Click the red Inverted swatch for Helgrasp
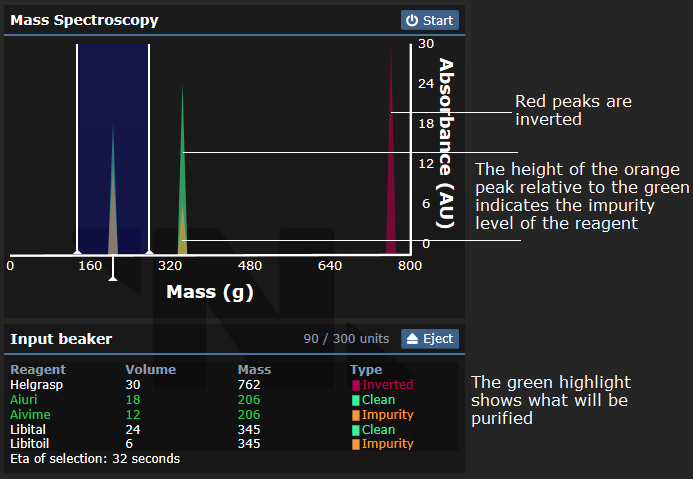The height and width of the screenshot is (479, 693). point(355,385)
